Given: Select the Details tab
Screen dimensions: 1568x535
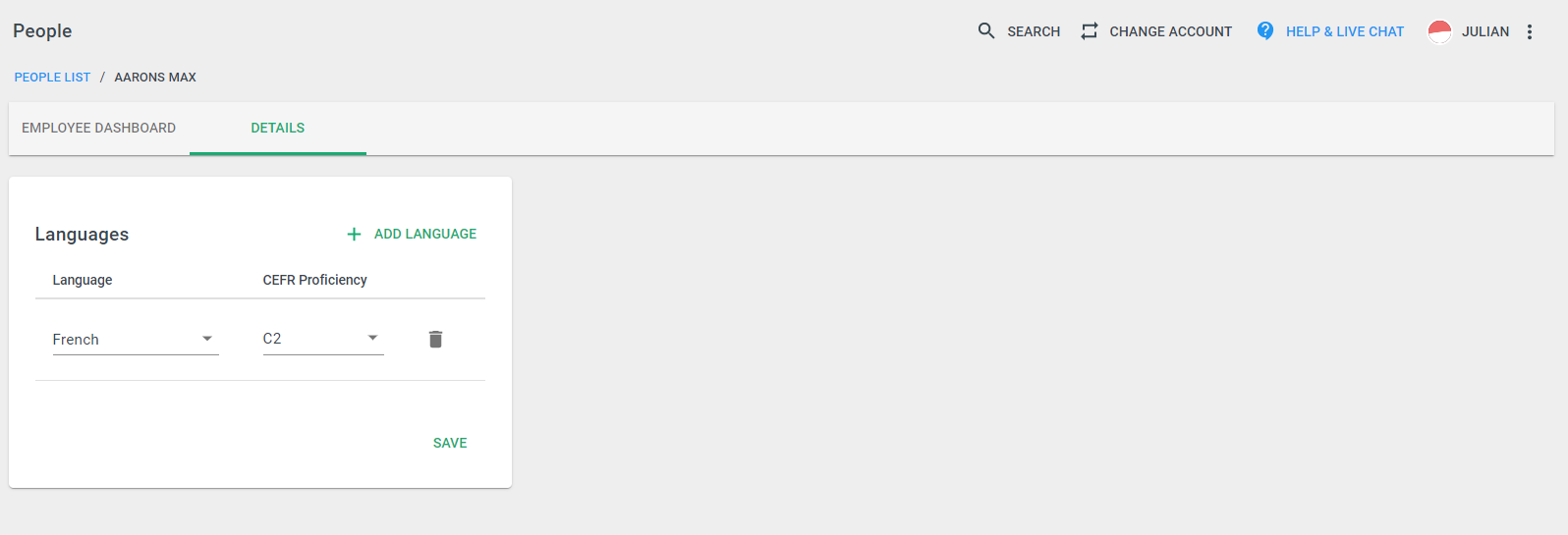Looking at the screenshot, I should (x=278, y=128).
